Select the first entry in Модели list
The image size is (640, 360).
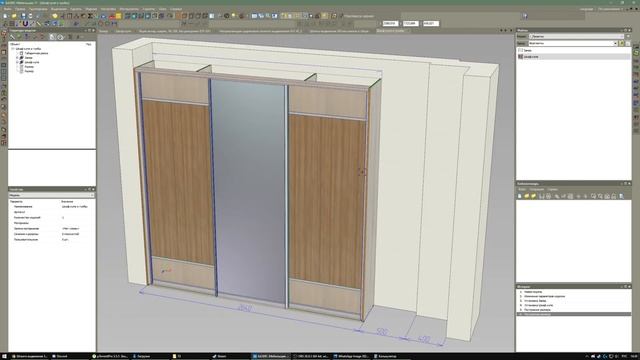[x=573, y=50]
